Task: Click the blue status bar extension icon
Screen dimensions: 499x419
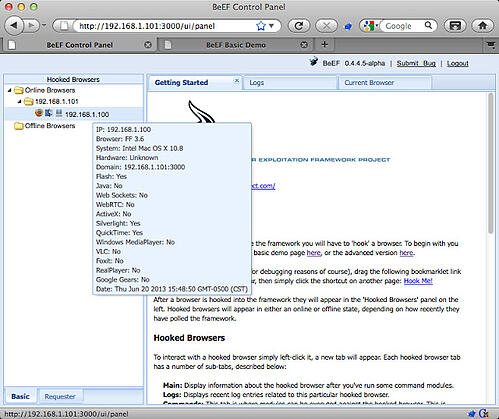Action: click(x=472, y=414)
